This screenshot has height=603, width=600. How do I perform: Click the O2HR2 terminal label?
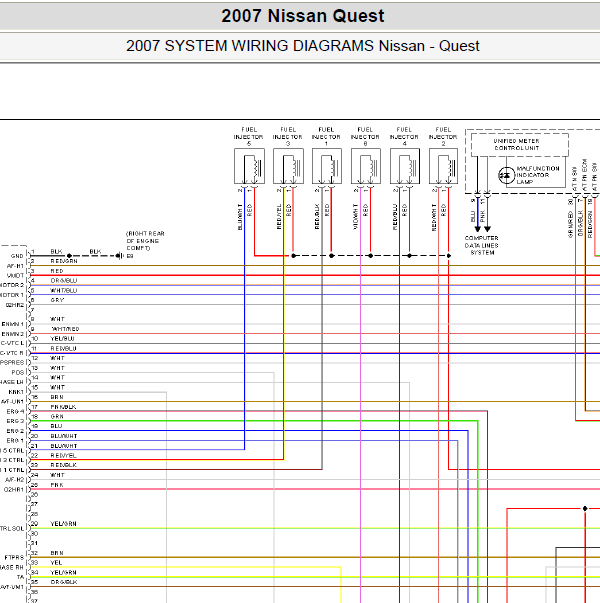click(x=15, y=305)
